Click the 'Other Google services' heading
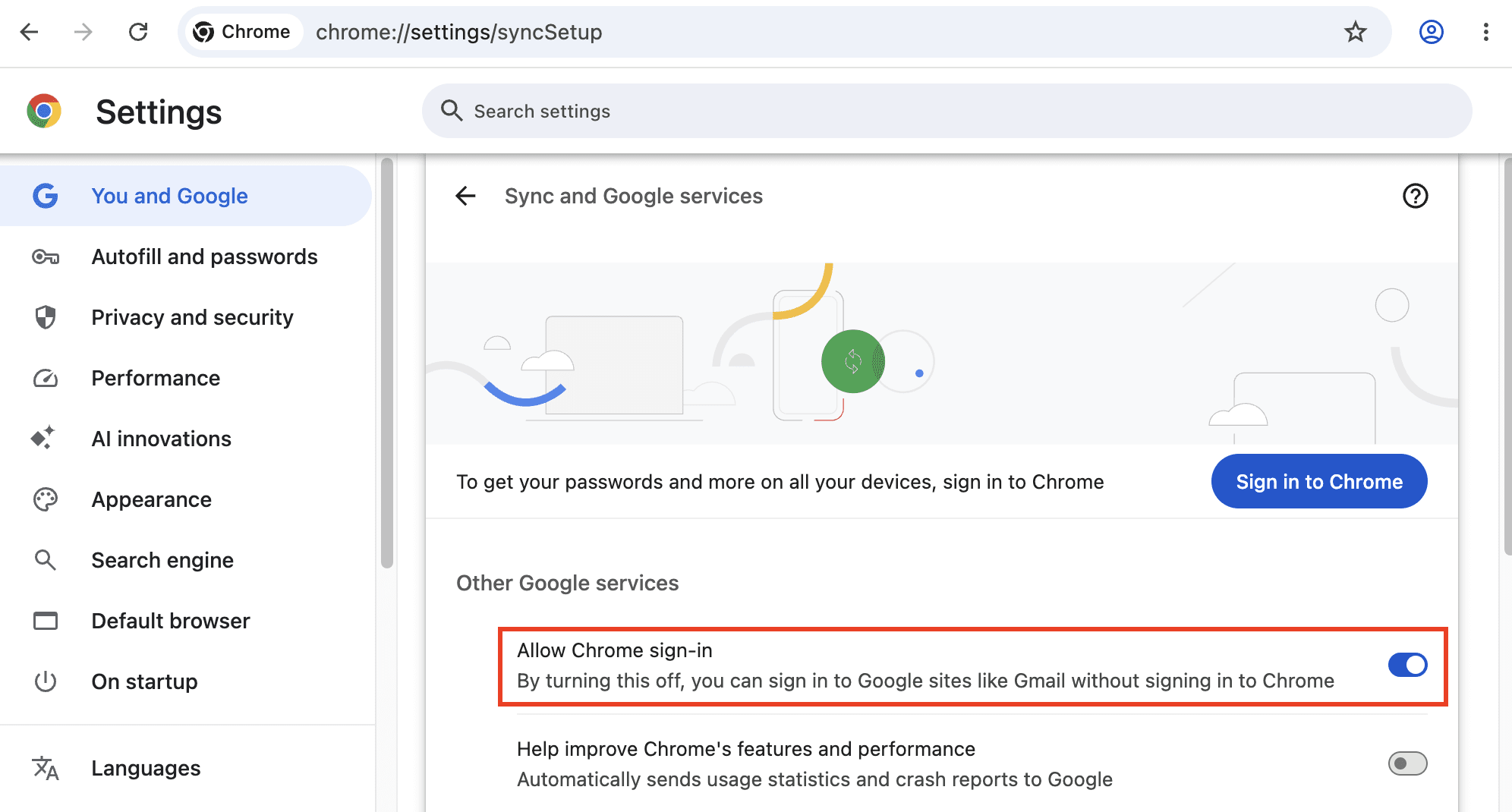 567,583
